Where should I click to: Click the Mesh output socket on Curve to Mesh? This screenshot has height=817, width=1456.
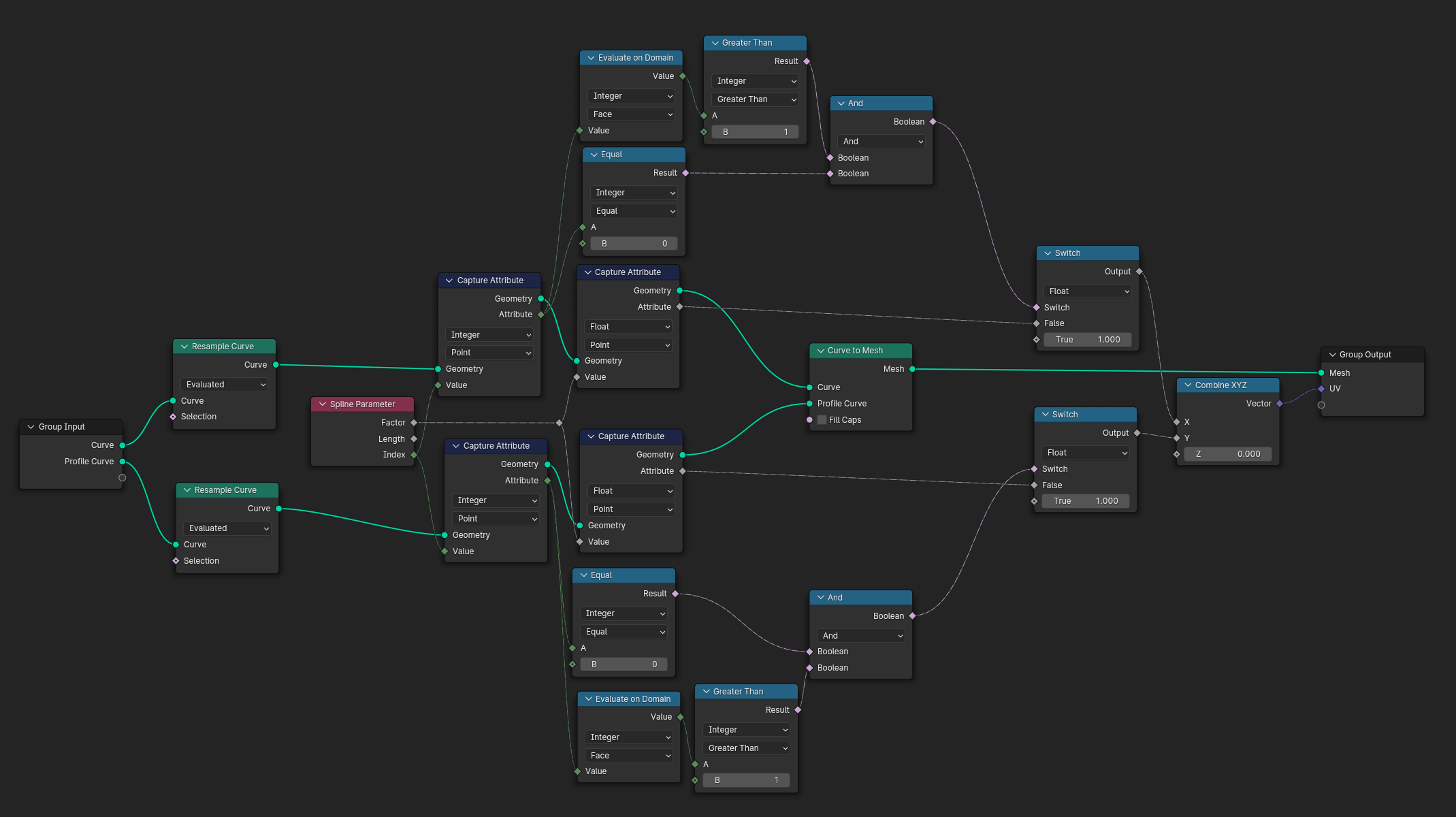pos(912,369)
